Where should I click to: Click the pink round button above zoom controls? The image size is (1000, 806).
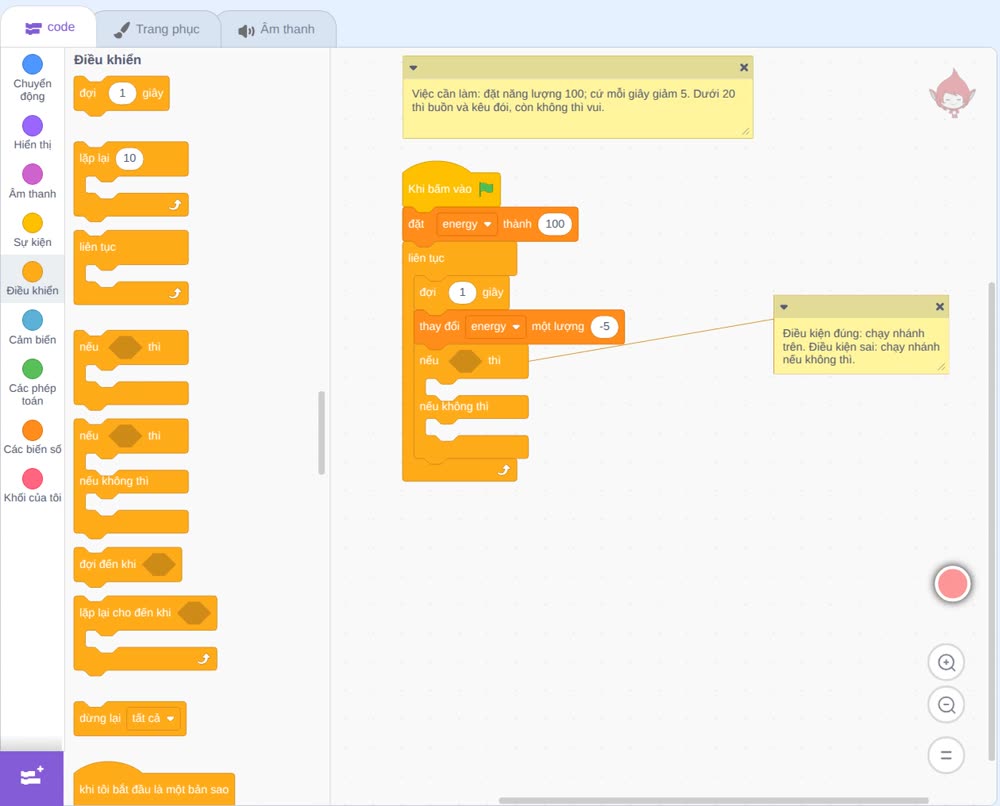(x=952, y=583)
